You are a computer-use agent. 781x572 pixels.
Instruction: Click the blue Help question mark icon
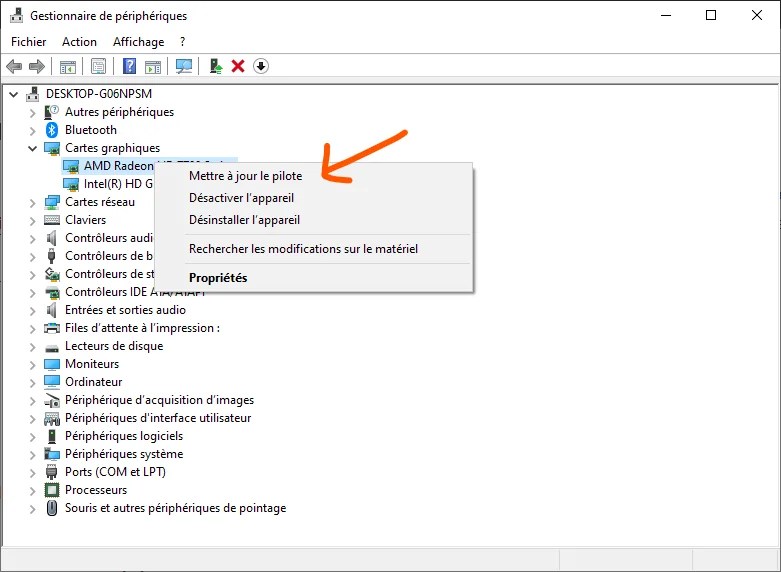(x=129, y=66)
